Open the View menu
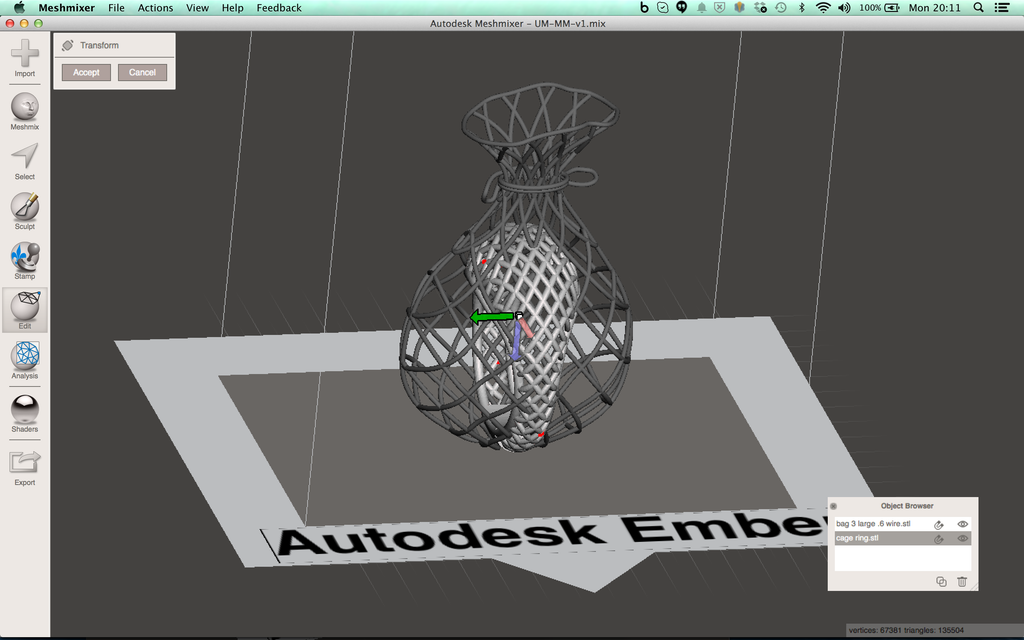Image resolution: width=1024 pixels, height=640 pixels. click(197, 8)
